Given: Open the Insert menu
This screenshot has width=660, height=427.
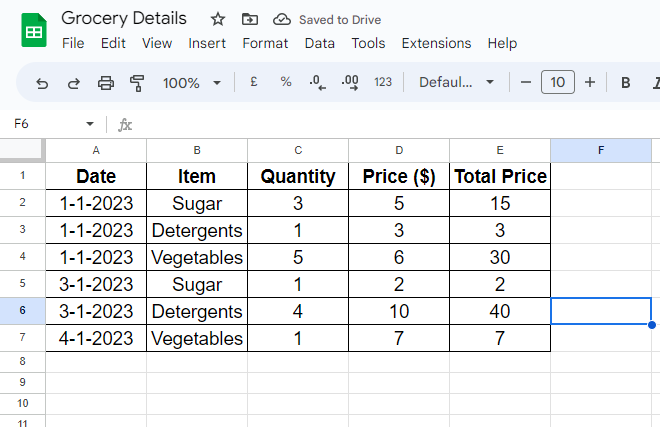Looking at the screenshot, I should (x=207, y=43).
